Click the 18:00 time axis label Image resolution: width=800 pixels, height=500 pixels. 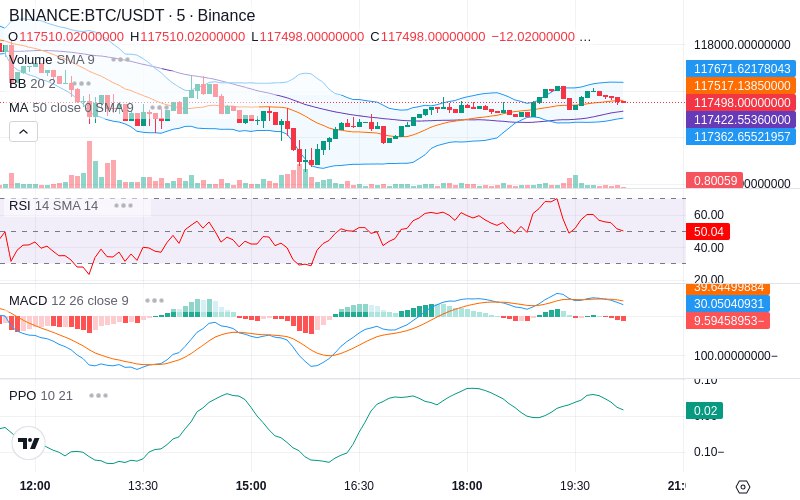click(467, 486)
